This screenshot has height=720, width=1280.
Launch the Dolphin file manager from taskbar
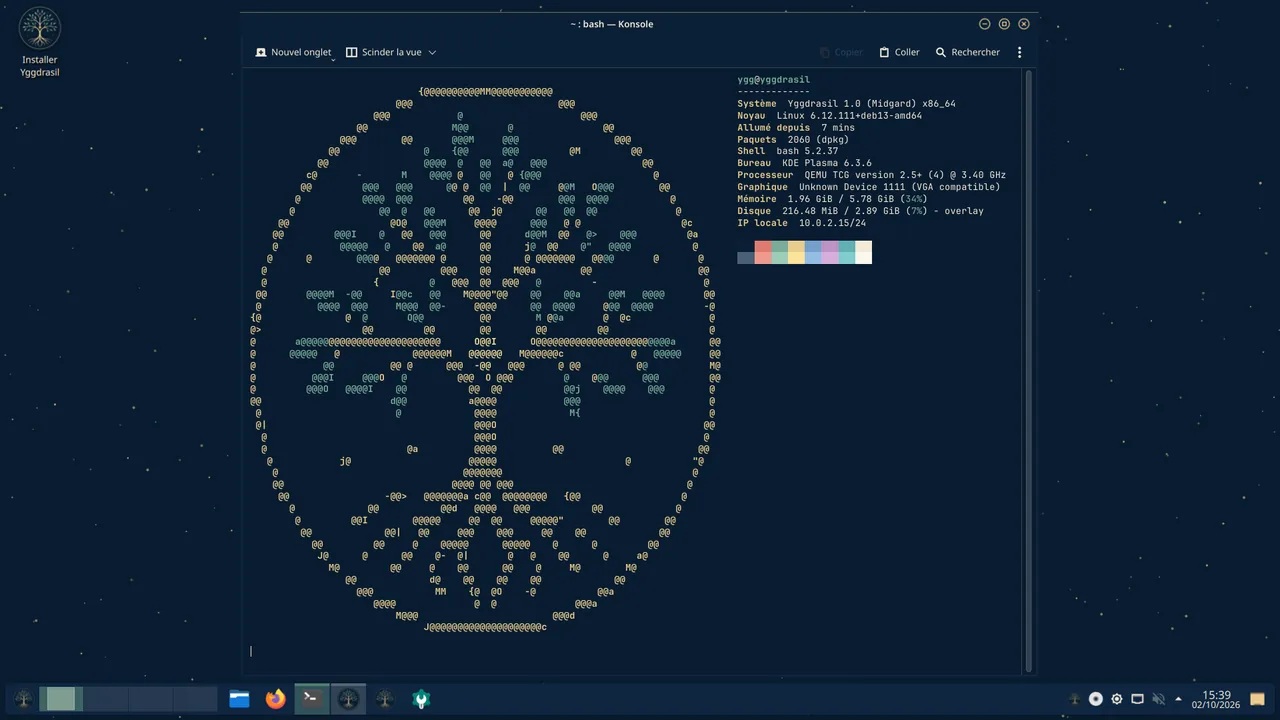(239, 699)
